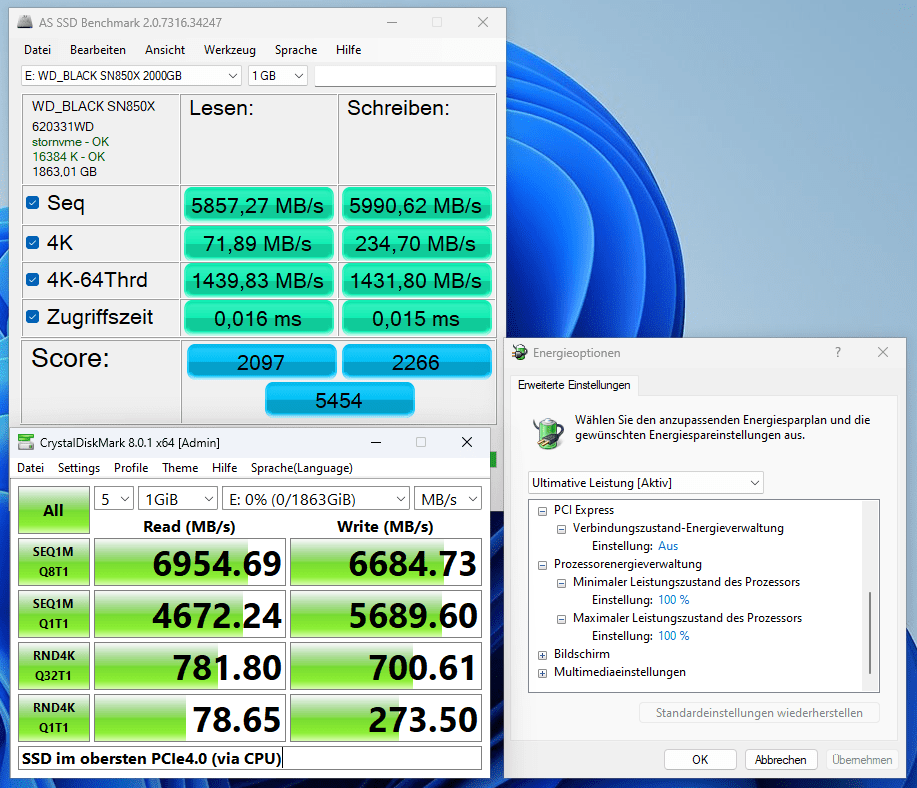Expand the Bildschirm tree node

(542, 655)
